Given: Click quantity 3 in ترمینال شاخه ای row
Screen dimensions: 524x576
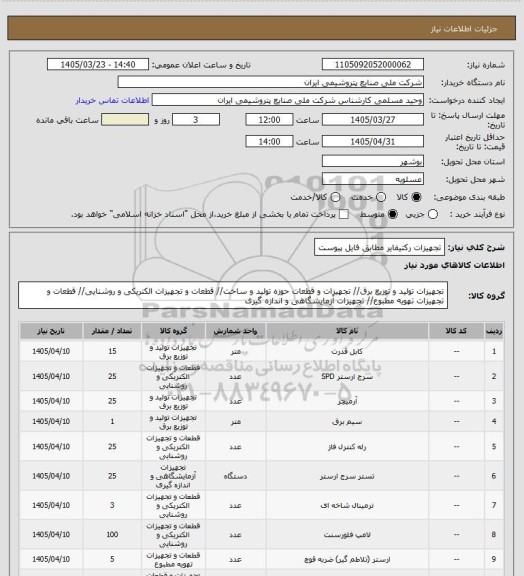Looking at the screenshot, I should pyautogui.click(x=112, y=505).
